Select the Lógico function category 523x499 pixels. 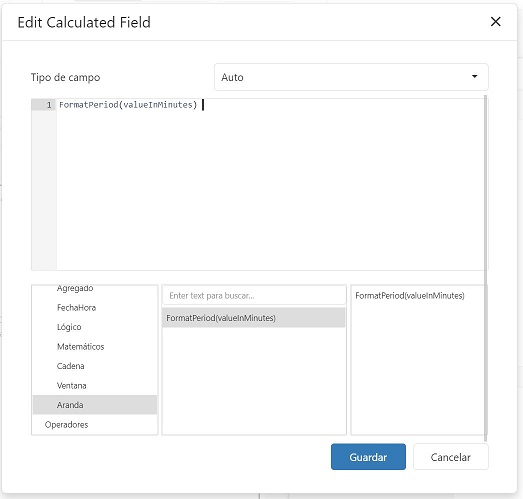point(69,327)
